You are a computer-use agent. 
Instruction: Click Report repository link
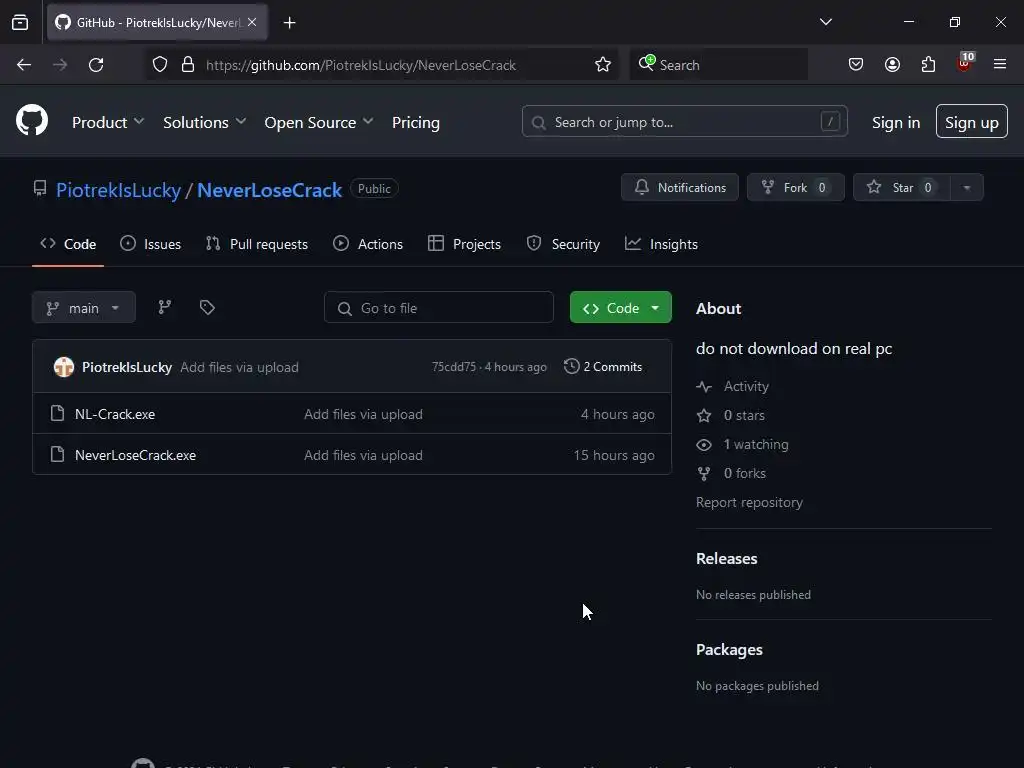coord(749,502)
